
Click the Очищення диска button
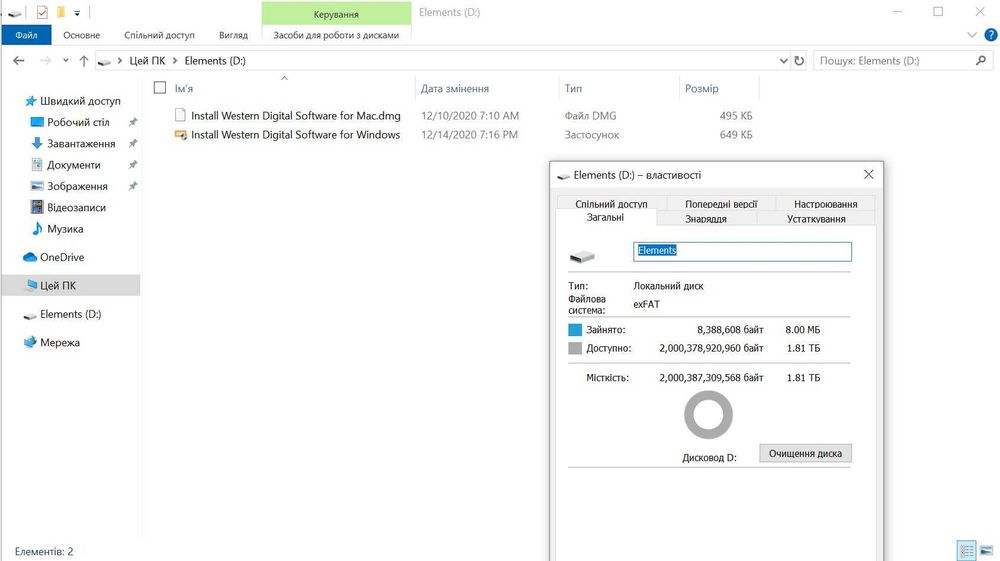tap(805, 453)
